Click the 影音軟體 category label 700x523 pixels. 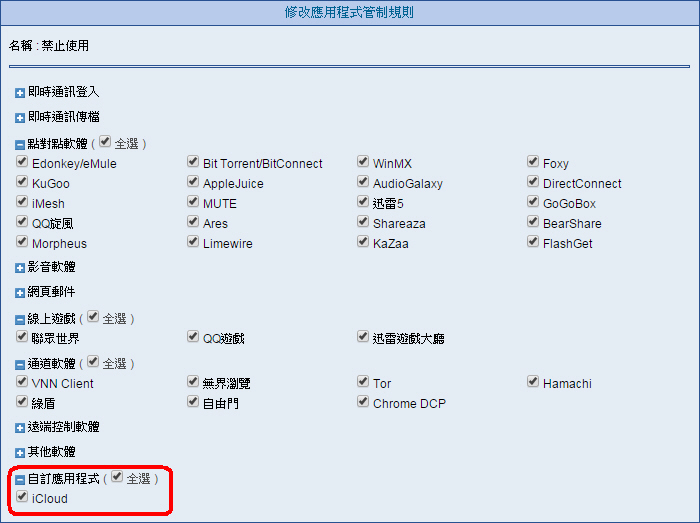(51, 267)
